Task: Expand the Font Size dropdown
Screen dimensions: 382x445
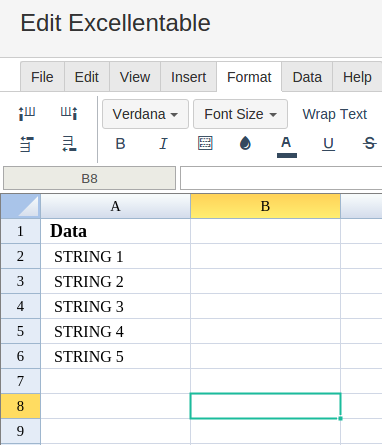Action: 240,114
